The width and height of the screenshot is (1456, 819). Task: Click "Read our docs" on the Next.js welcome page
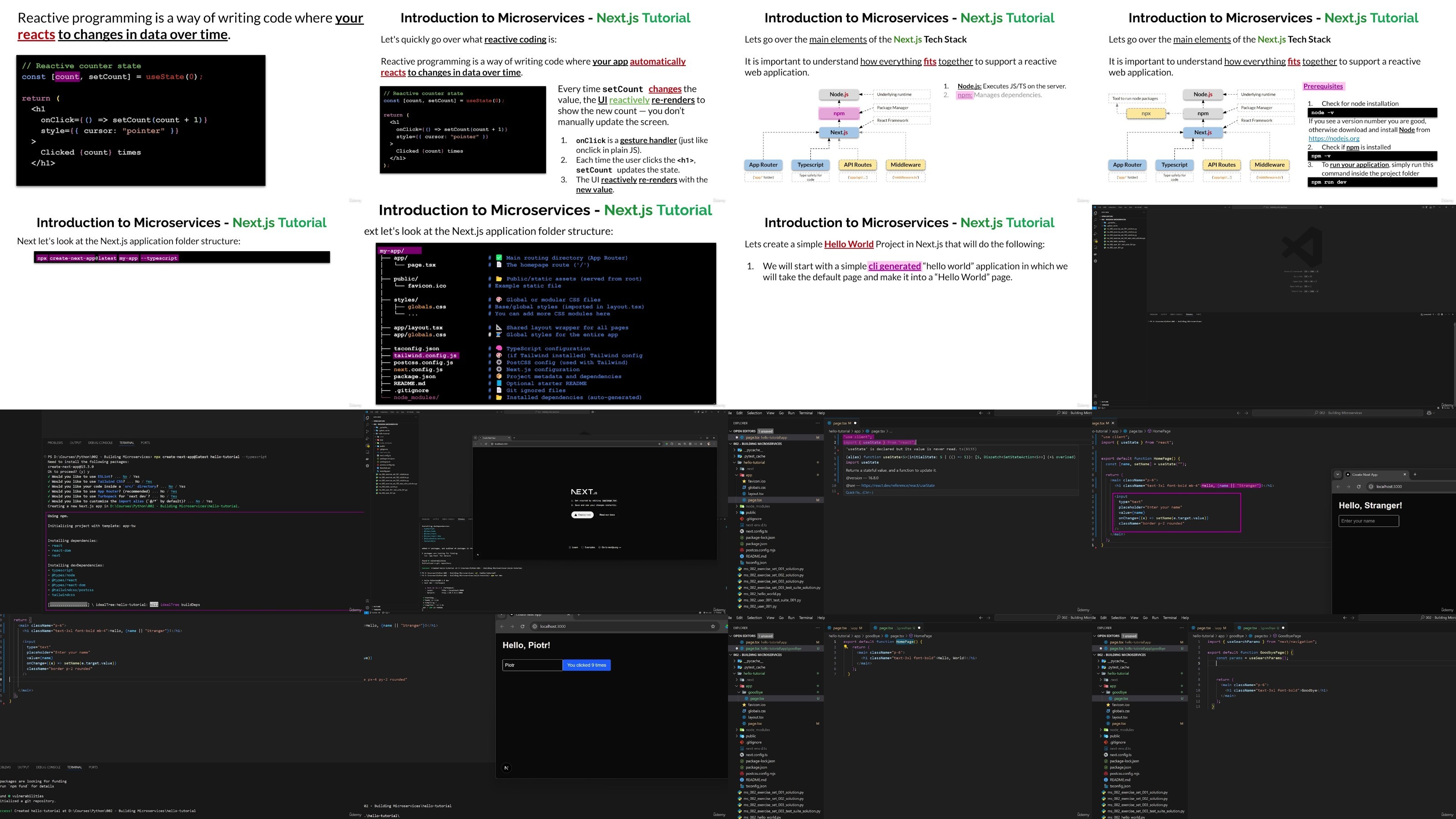click(607, 515)
